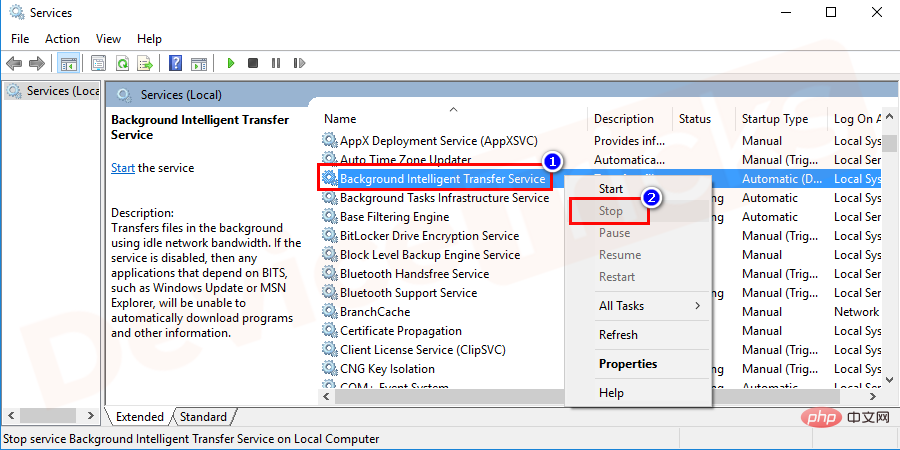Toggle Show/Hide Console Tree toolbar icon

coord(69,63)
